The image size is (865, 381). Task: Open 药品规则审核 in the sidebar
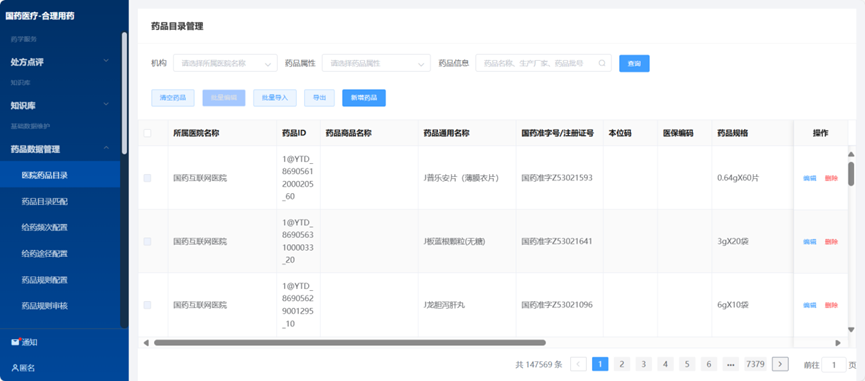pyautogui.click(x=60, y=305)
